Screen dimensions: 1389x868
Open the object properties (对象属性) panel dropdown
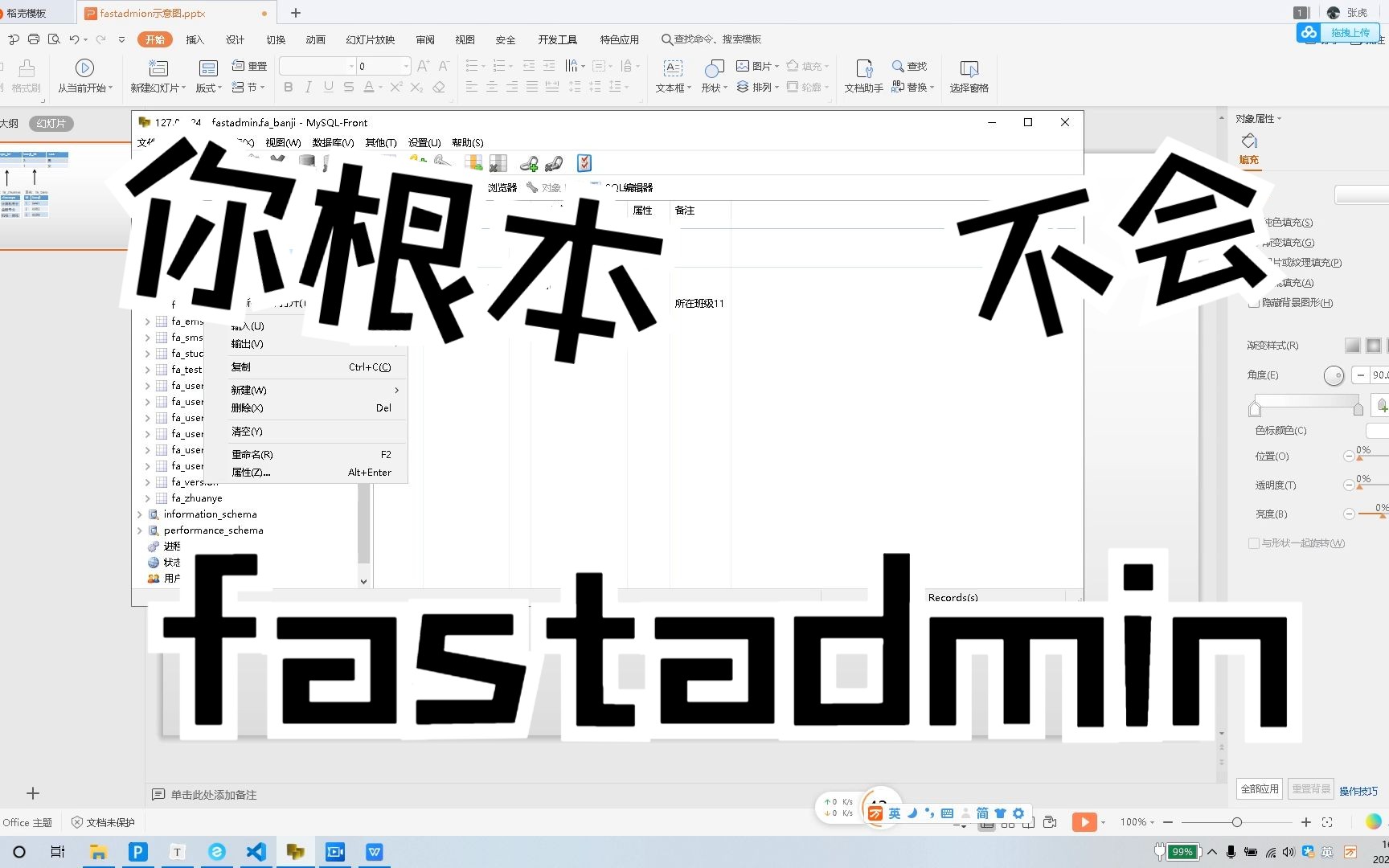1259,119
